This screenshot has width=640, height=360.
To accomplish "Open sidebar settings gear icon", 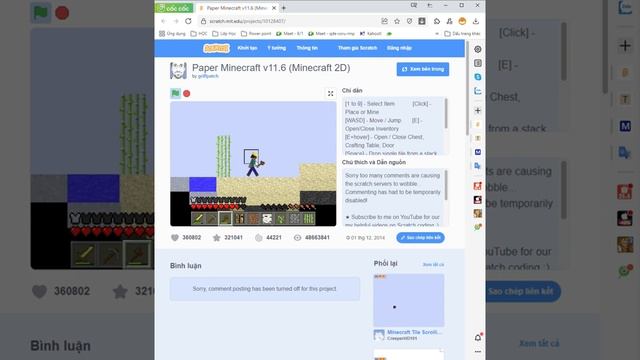I will tap(478, 49).
